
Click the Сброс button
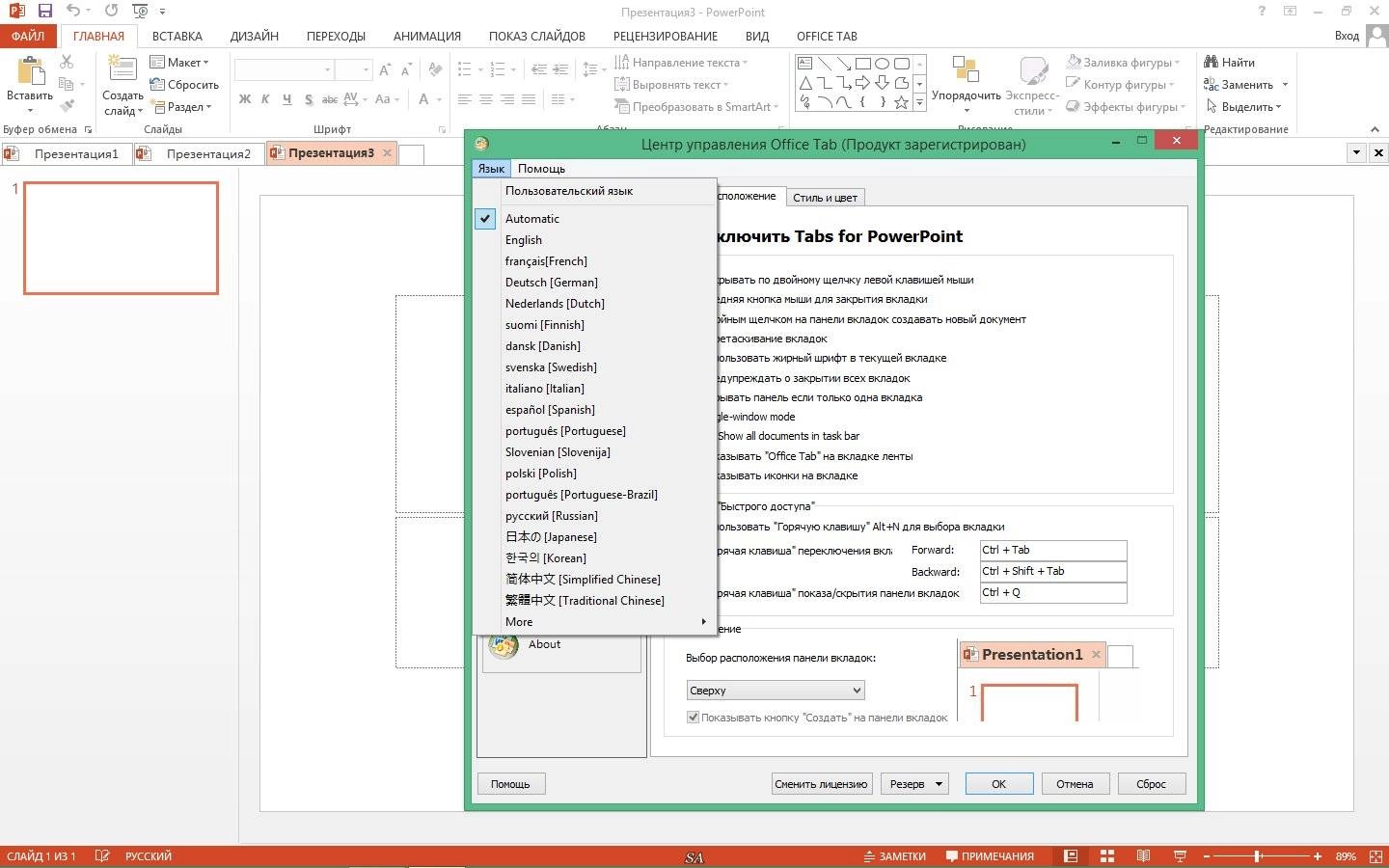(x=1151, y=784)
